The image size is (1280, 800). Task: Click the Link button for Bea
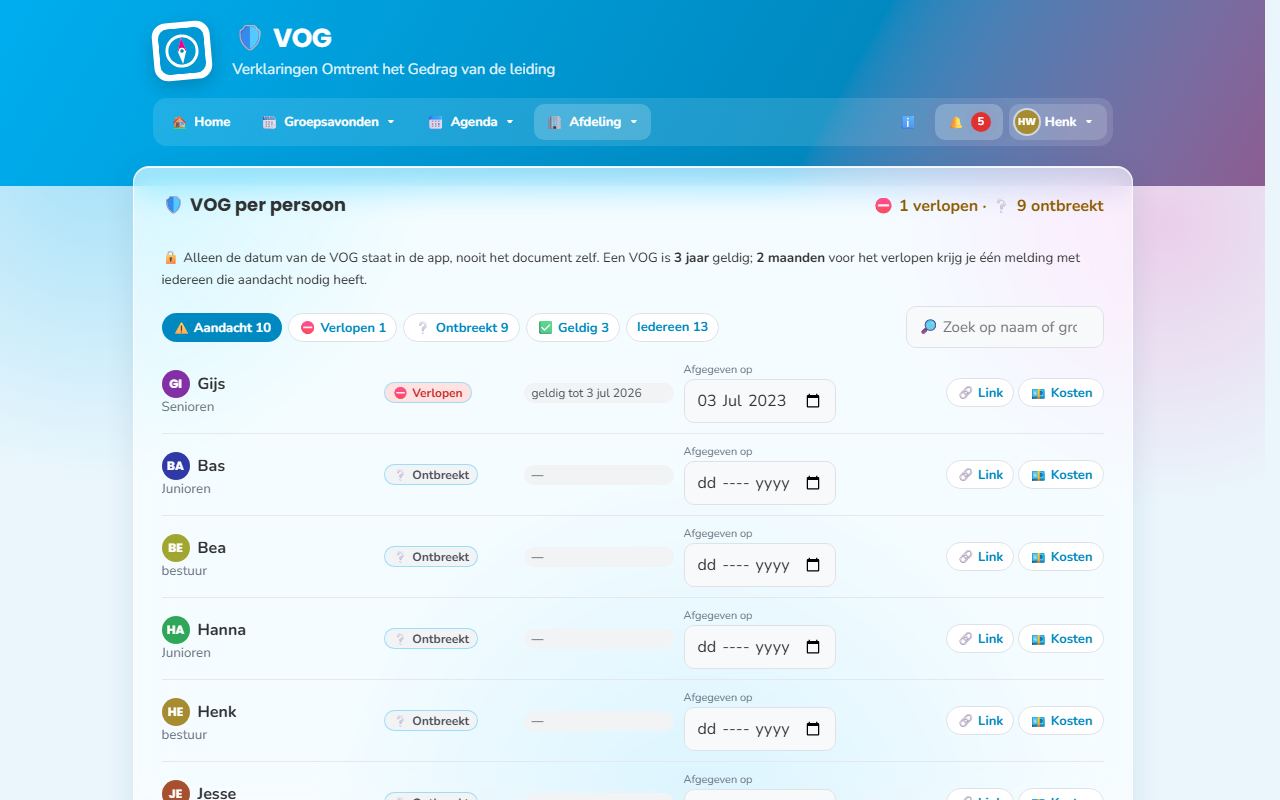[980, 557]
